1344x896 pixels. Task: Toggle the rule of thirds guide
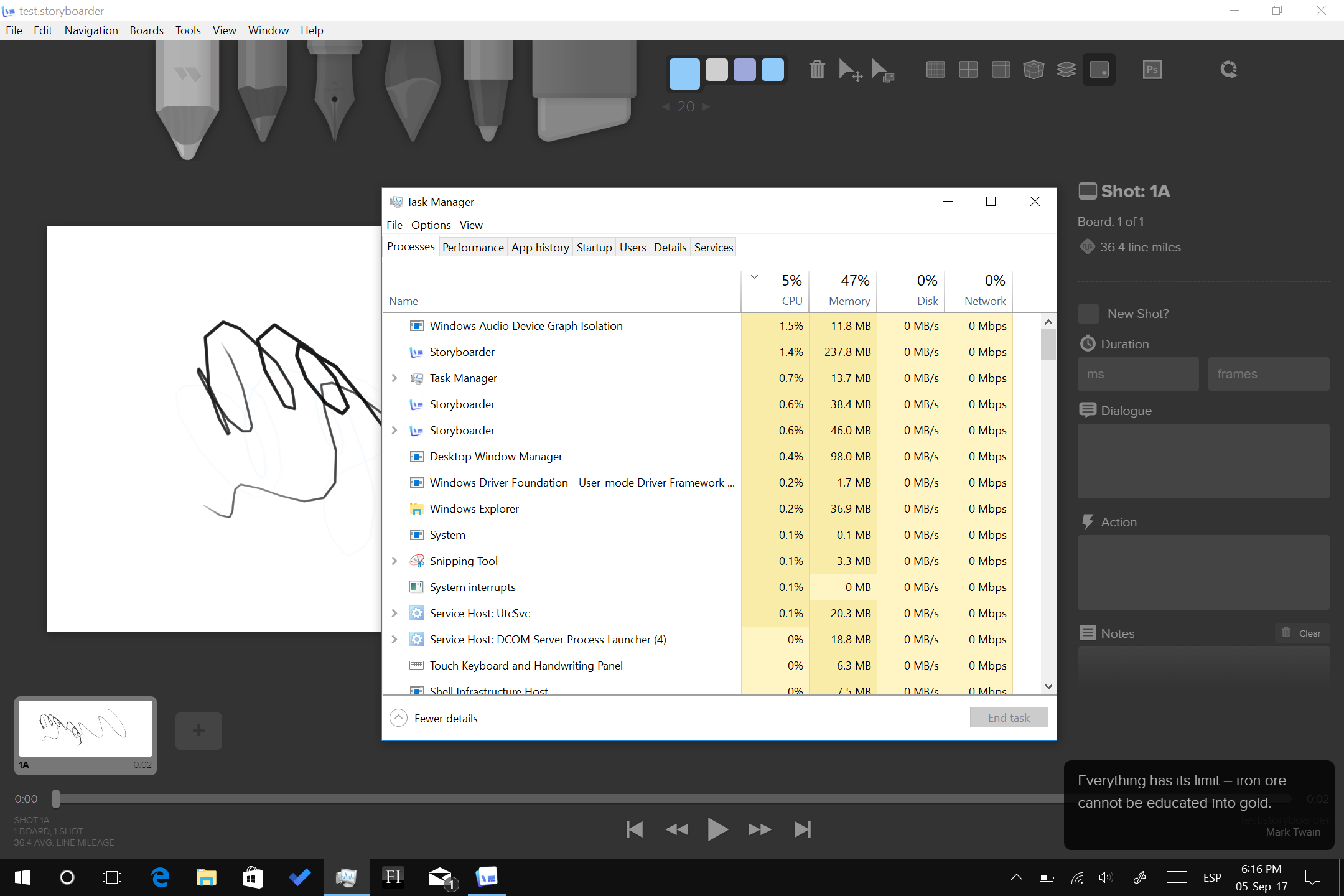[1001, 70]
